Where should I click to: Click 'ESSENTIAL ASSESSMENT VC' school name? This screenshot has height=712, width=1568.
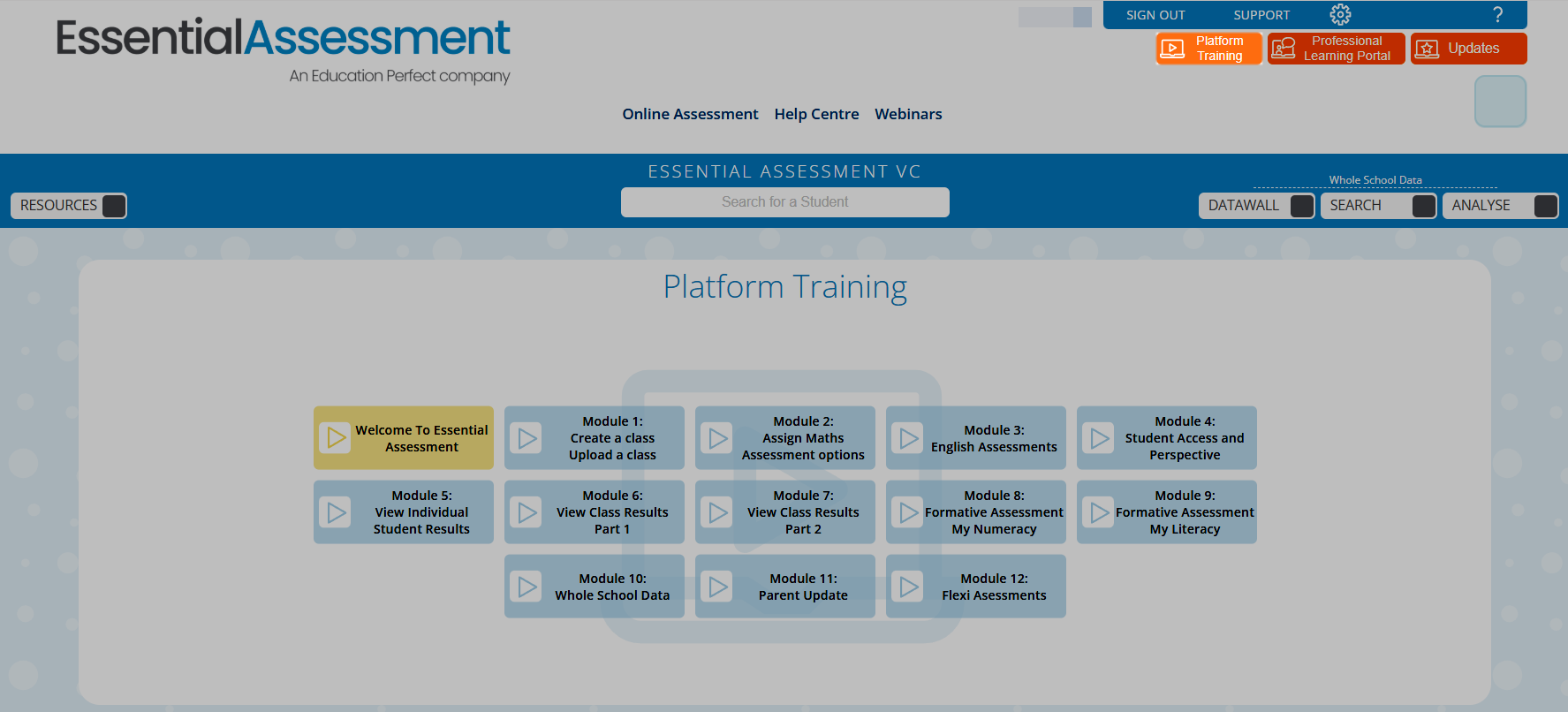(784, 171)
